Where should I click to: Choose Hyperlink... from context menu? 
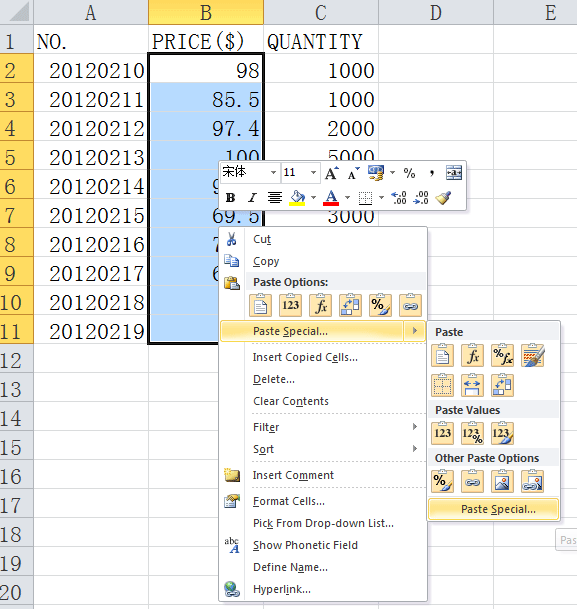(282, 589)
